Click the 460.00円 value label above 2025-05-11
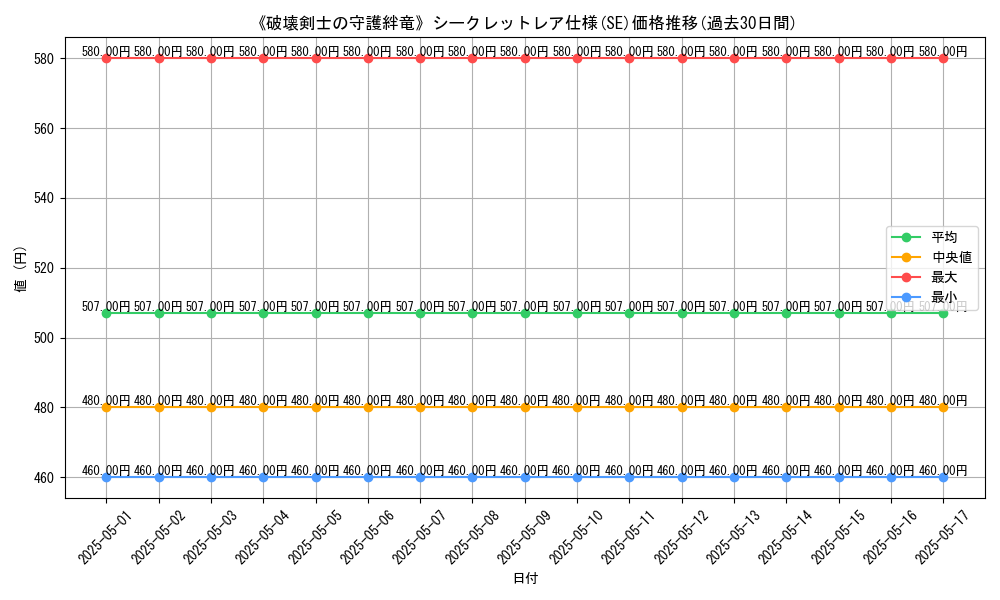 (629, 471)
